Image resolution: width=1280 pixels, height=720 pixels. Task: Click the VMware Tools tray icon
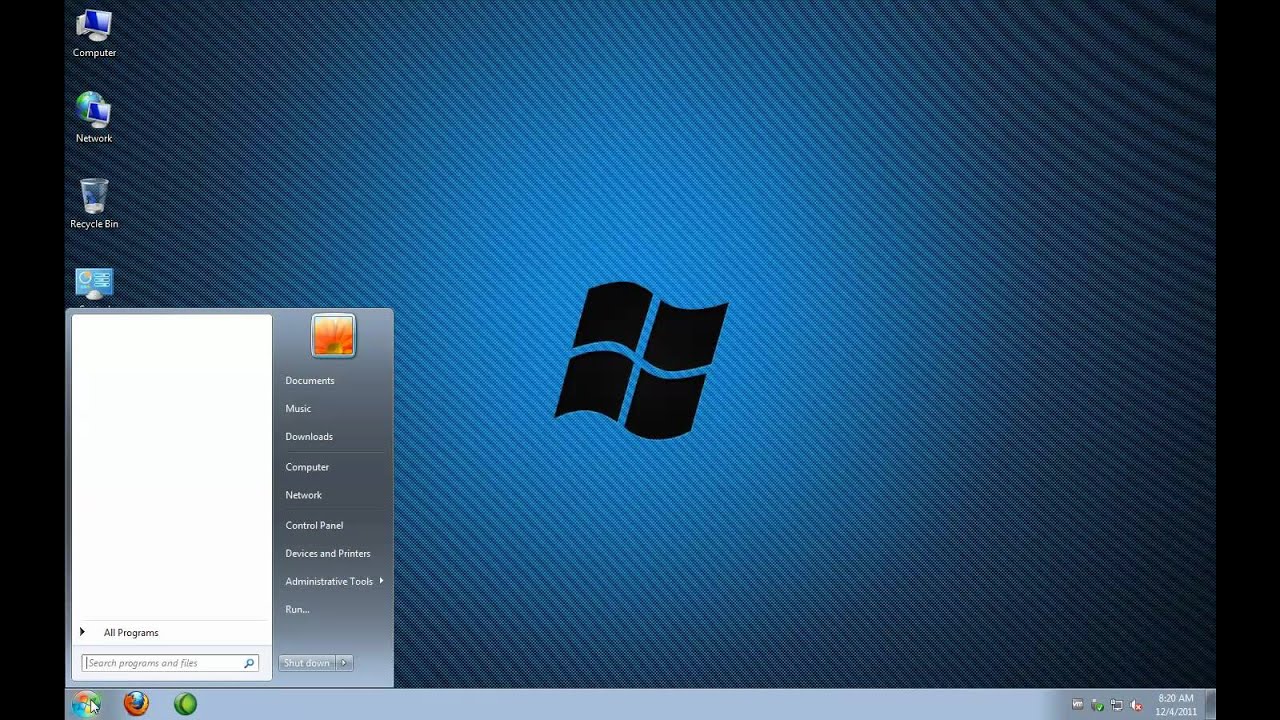[x=1077, y=704]
